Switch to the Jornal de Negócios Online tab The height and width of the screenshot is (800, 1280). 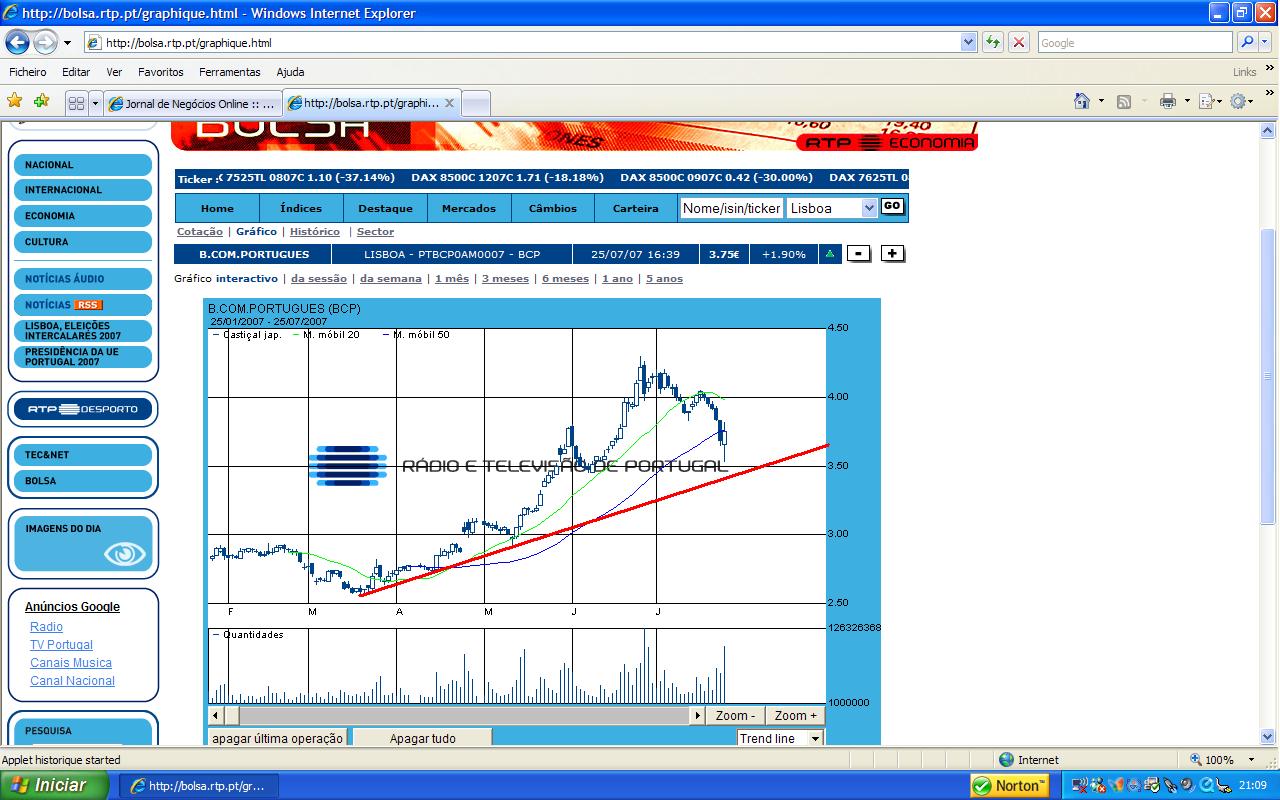[x=192, y=103]
